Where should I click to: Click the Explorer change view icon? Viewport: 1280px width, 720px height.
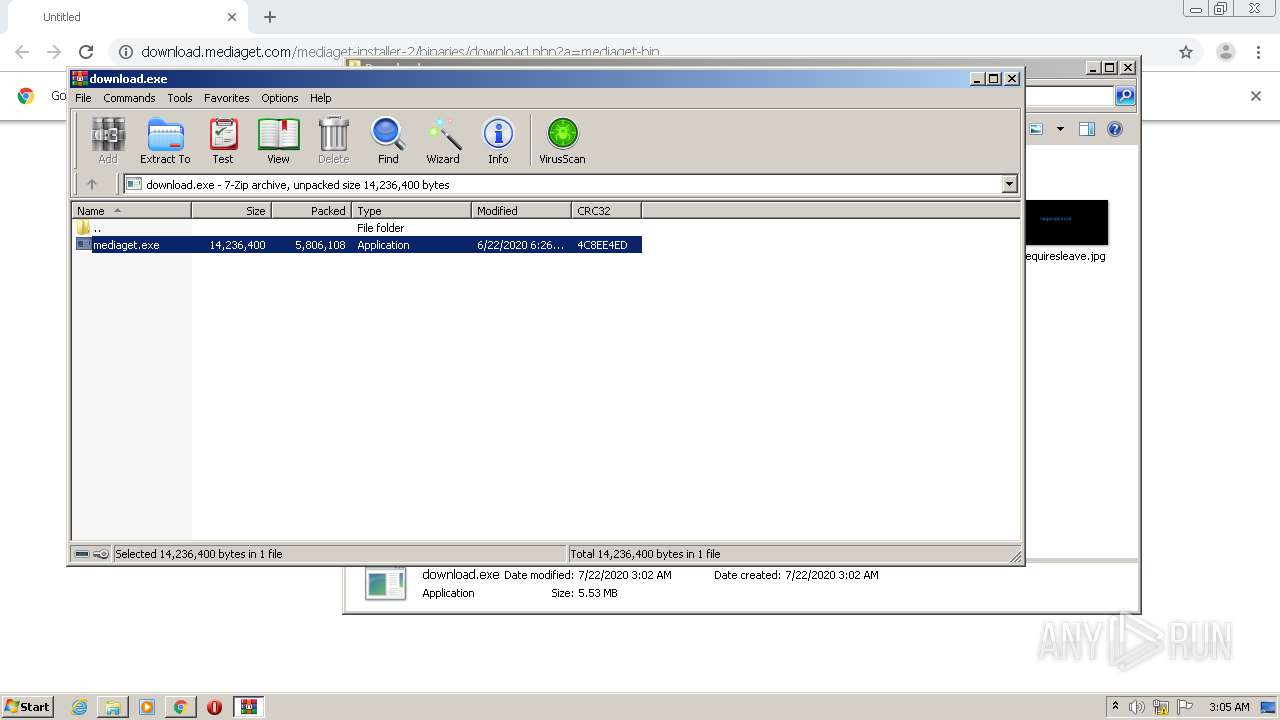pos(1036,129)
